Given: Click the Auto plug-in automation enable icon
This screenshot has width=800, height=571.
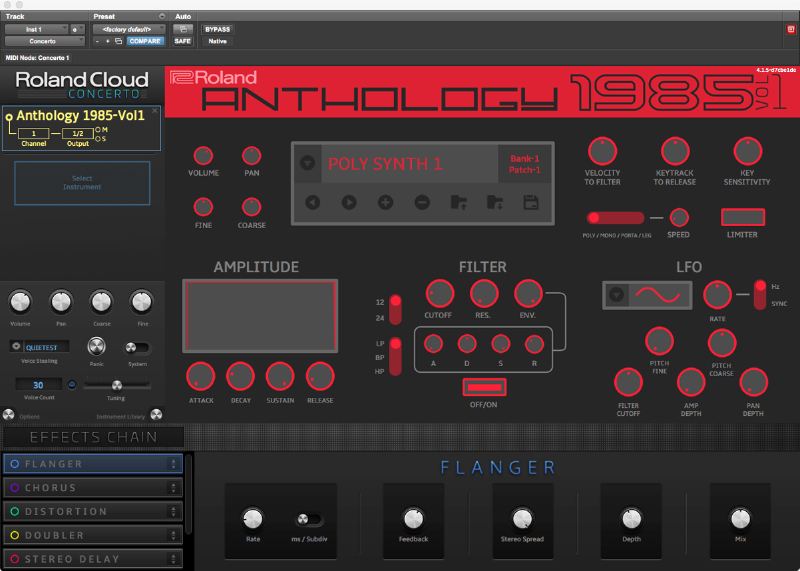Looking at the screenshot, I should [183, 29].
